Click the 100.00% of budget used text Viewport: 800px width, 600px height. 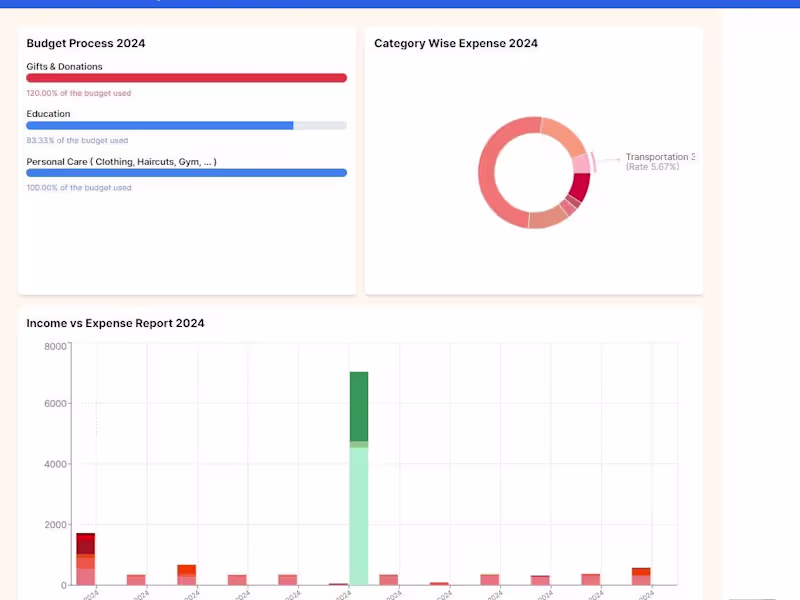pyautogui.click(x=76, y=187)
